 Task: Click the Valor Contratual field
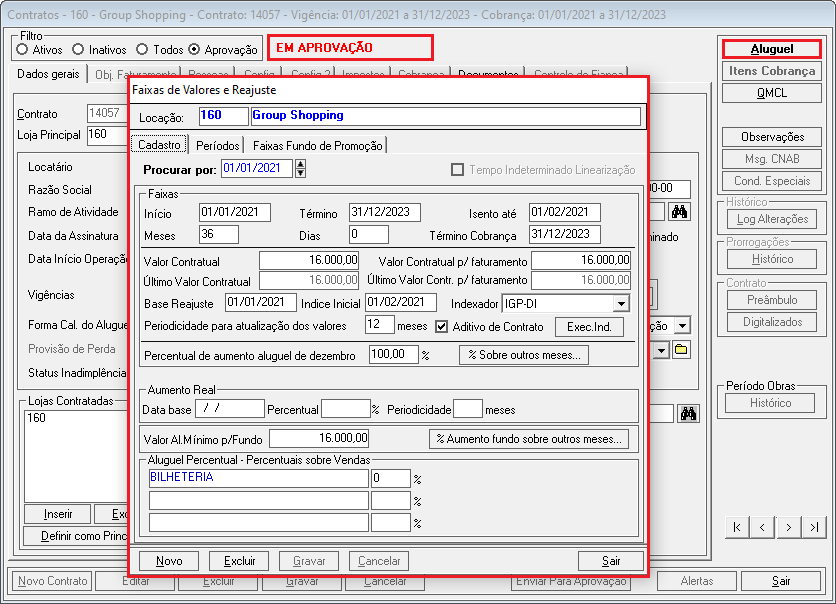pyautogui.click(x=309, y=261)
